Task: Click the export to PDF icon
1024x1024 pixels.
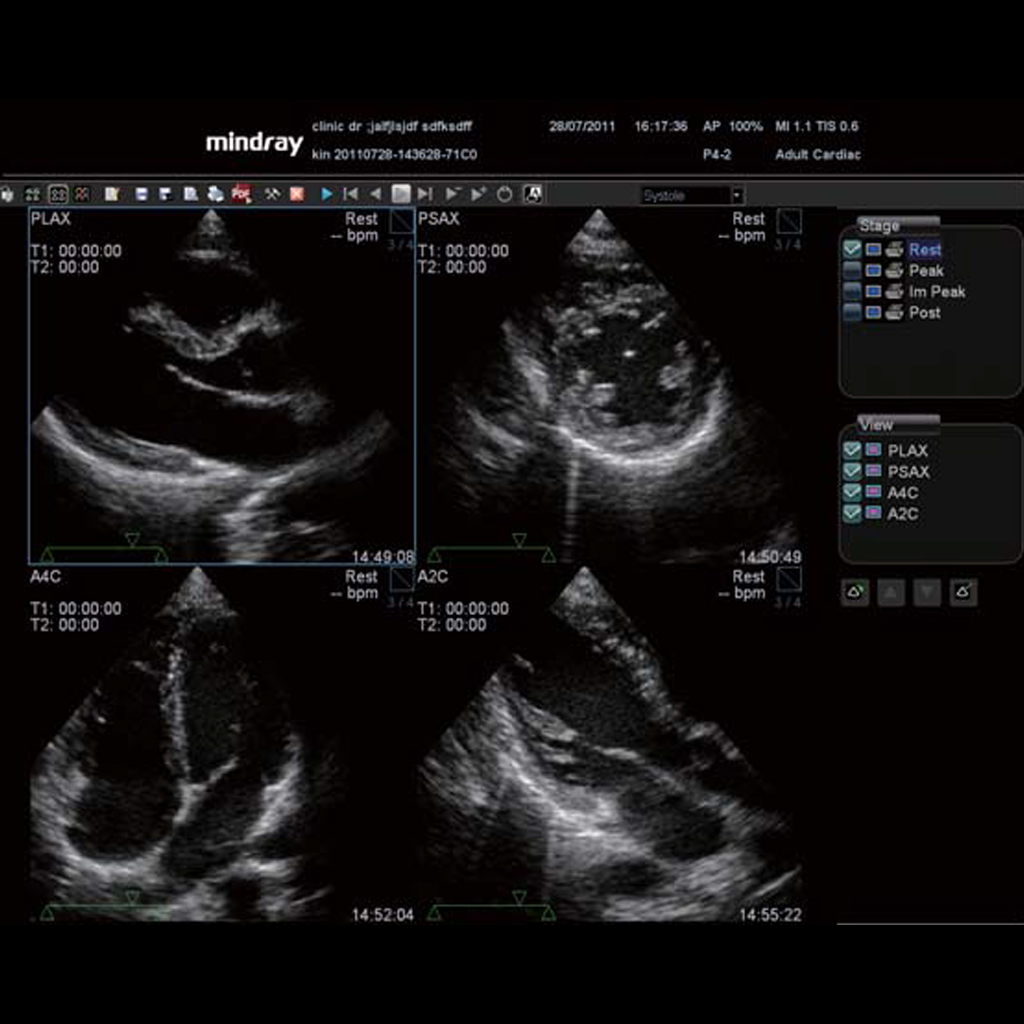Action: point(241,195)
